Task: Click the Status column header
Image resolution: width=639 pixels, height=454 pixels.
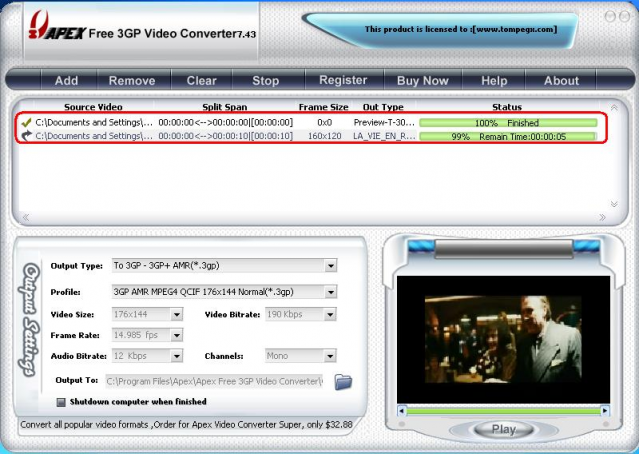Action: click(x=507, y=107)
